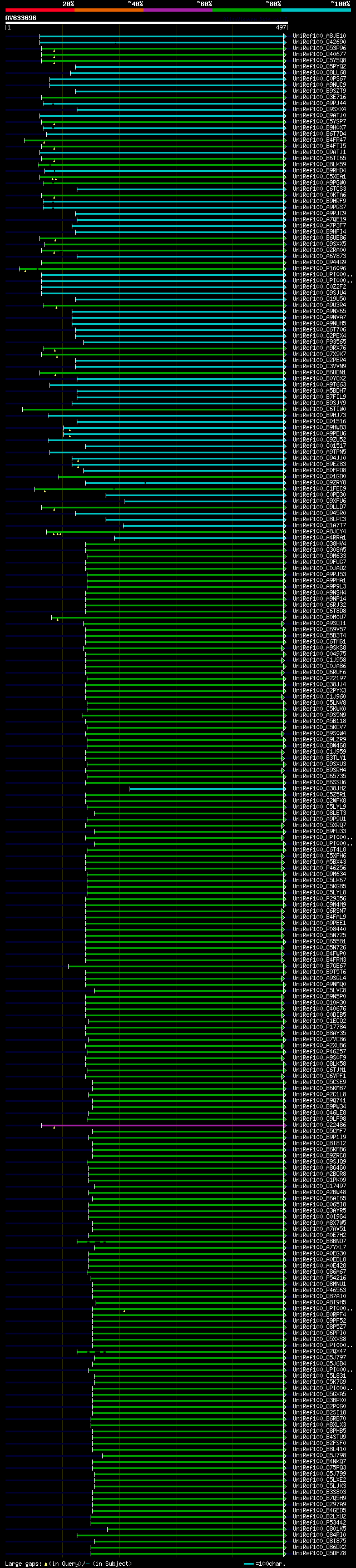Select hit label UniRef100_Q5J798

point(319,1456)
